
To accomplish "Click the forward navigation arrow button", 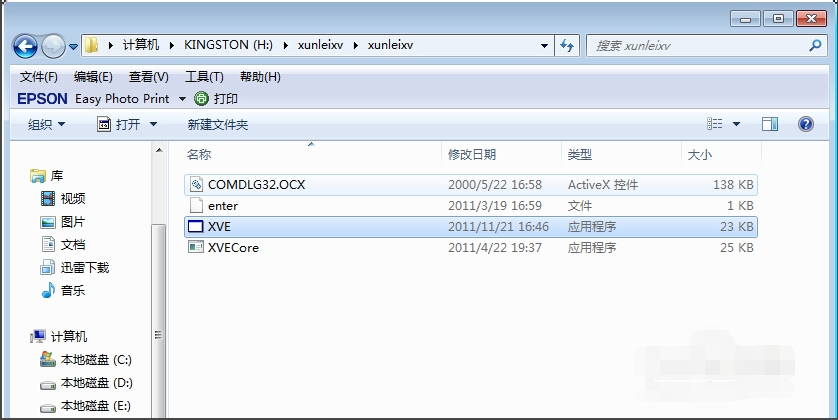I will pyautogui.click(x=53, y=46).
